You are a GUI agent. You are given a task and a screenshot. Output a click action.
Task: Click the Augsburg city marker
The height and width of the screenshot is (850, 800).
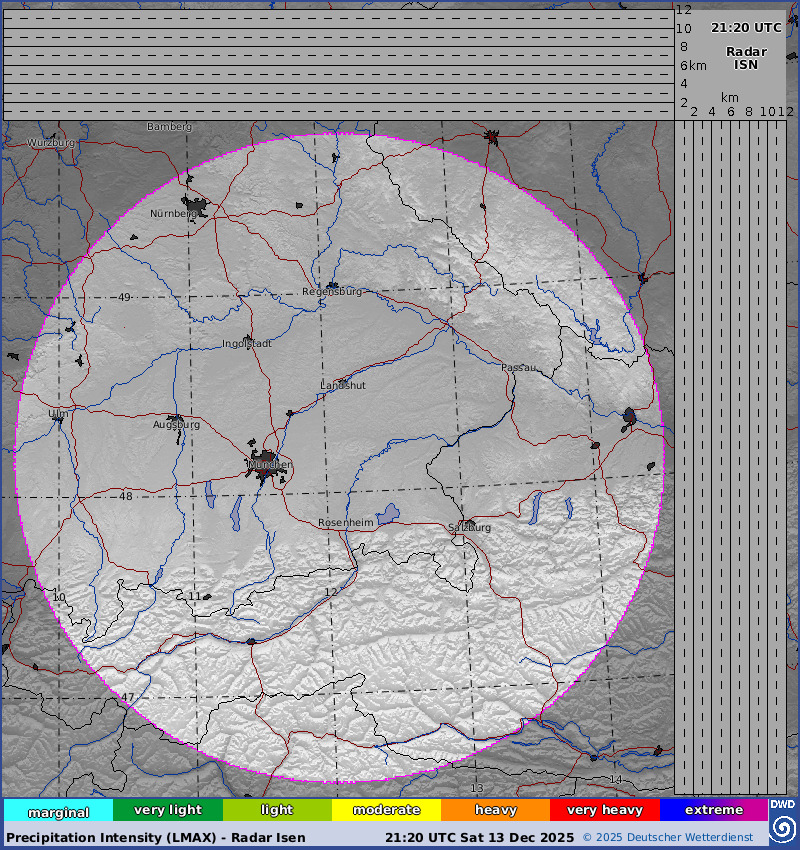pos(175,420)
